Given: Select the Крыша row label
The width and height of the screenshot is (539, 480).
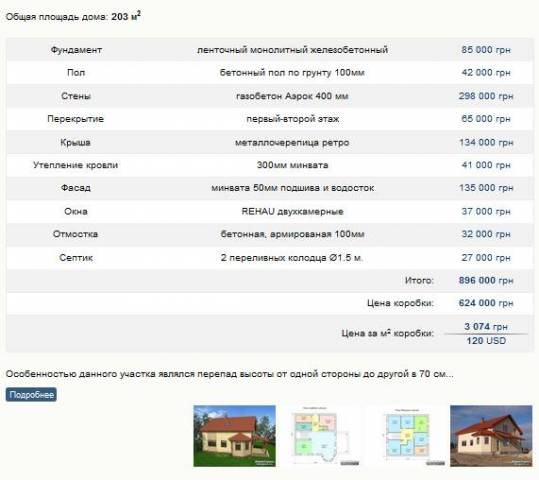Looking at the screenshot, I should [x=76, y=142].
